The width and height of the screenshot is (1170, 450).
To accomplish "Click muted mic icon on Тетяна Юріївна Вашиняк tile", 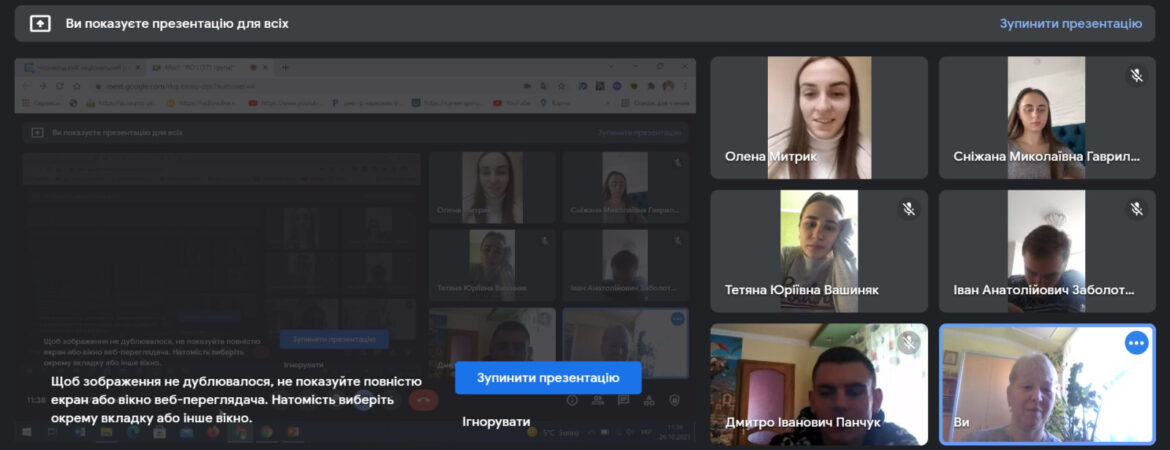I will [909, 209].
